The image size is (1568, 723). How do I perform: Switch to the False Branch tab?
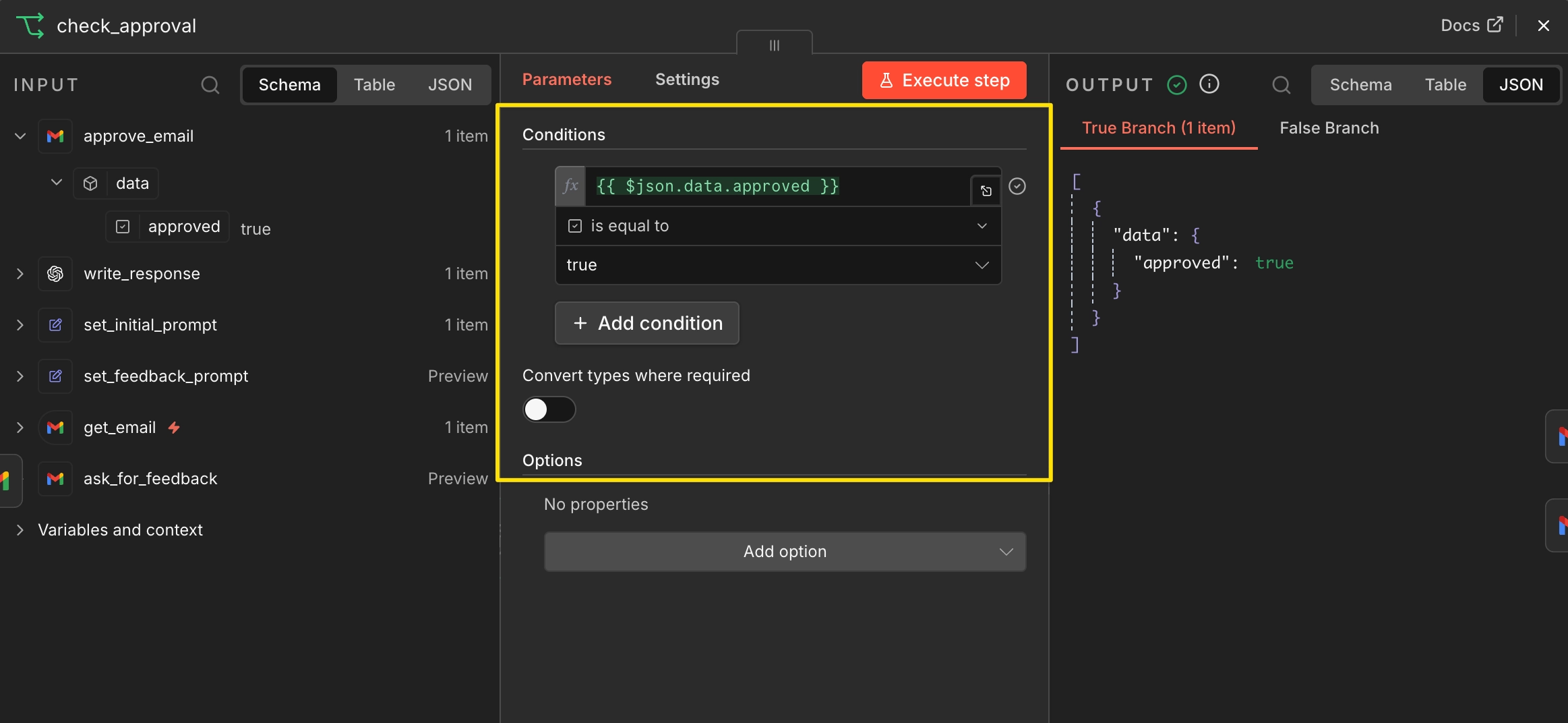coord(1329,128)
